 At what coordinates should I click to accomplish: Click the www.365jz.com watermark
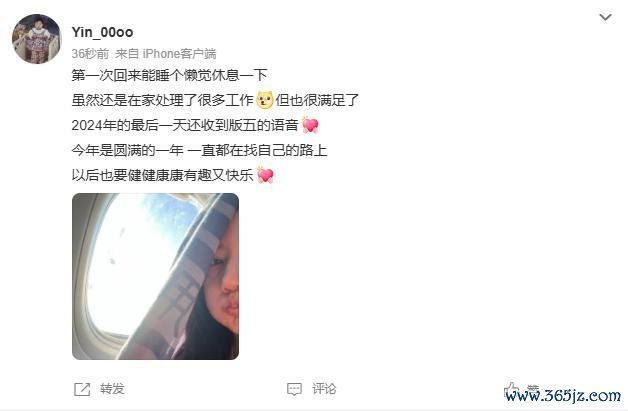click(x=563, y=396)
